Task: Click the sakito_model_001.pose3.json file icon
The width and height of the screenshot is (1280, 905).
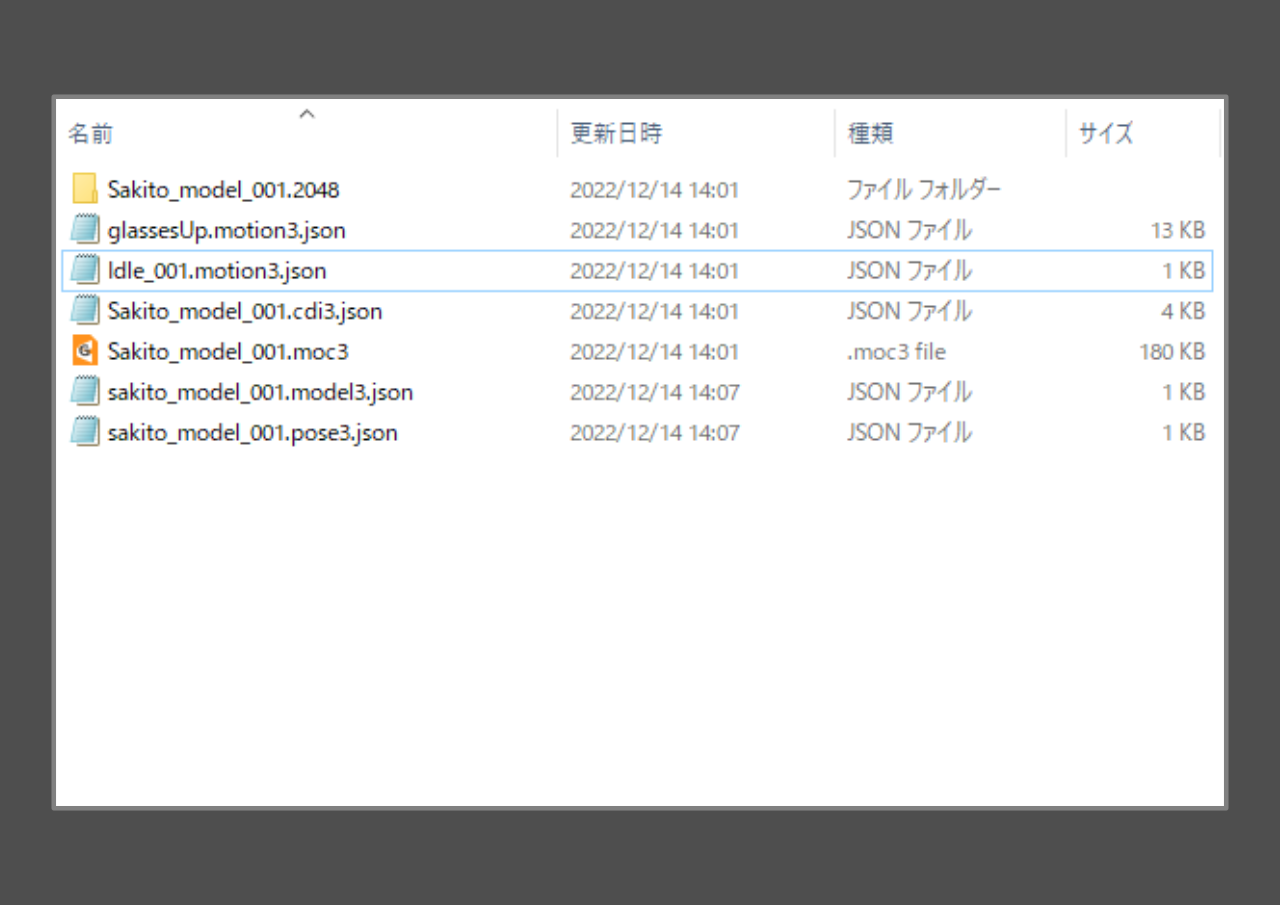Action: click(x=85, y=433)
